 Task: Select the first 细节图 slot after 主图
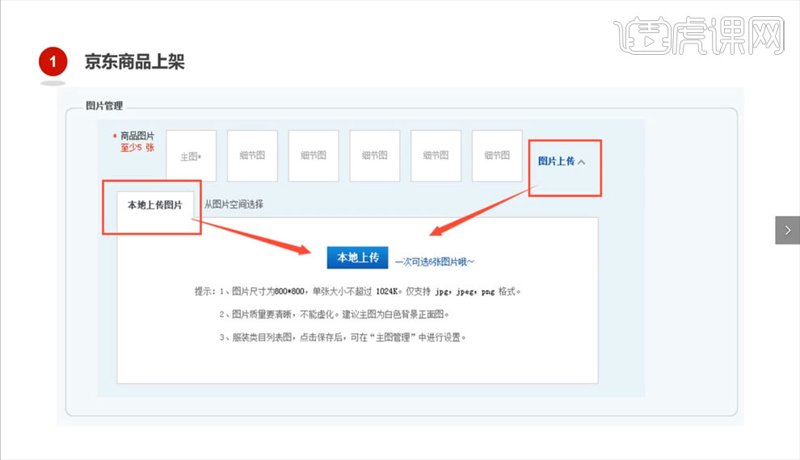253,156
